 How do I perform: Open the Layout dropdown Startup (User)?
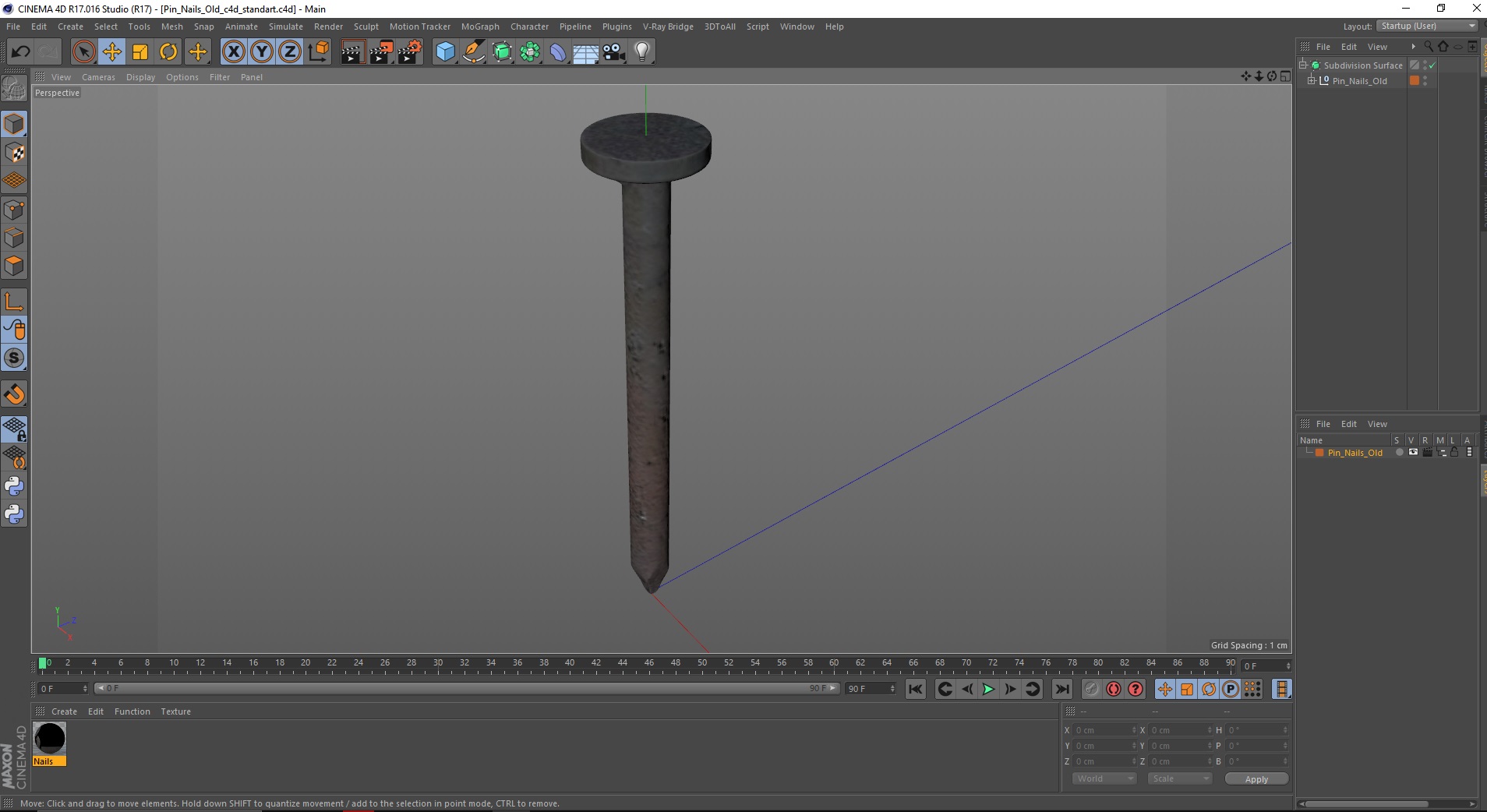1427,26
